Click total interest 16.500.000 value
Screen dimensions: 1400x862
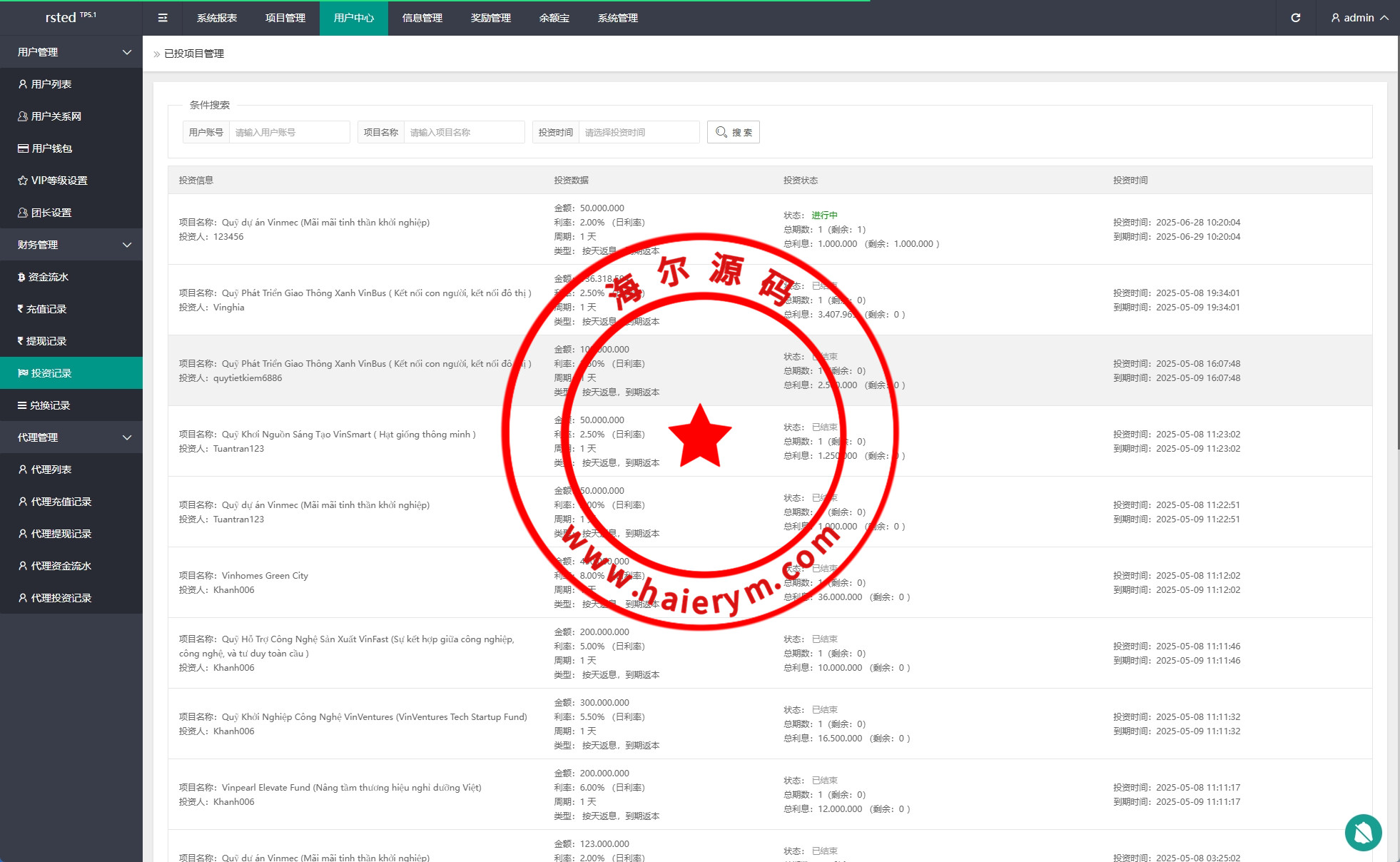click(840, 739)
